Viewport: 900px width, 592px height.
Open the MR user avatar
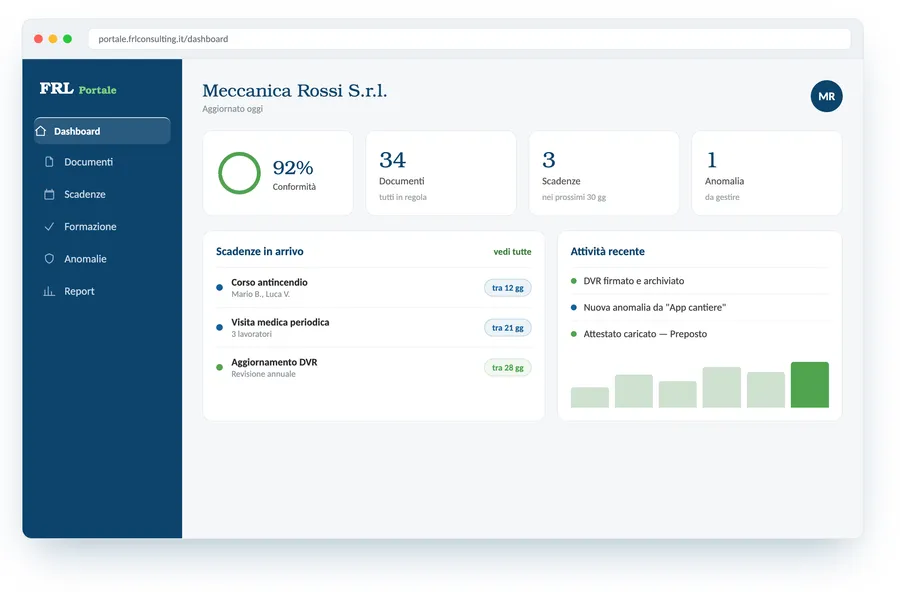[827, 96]
